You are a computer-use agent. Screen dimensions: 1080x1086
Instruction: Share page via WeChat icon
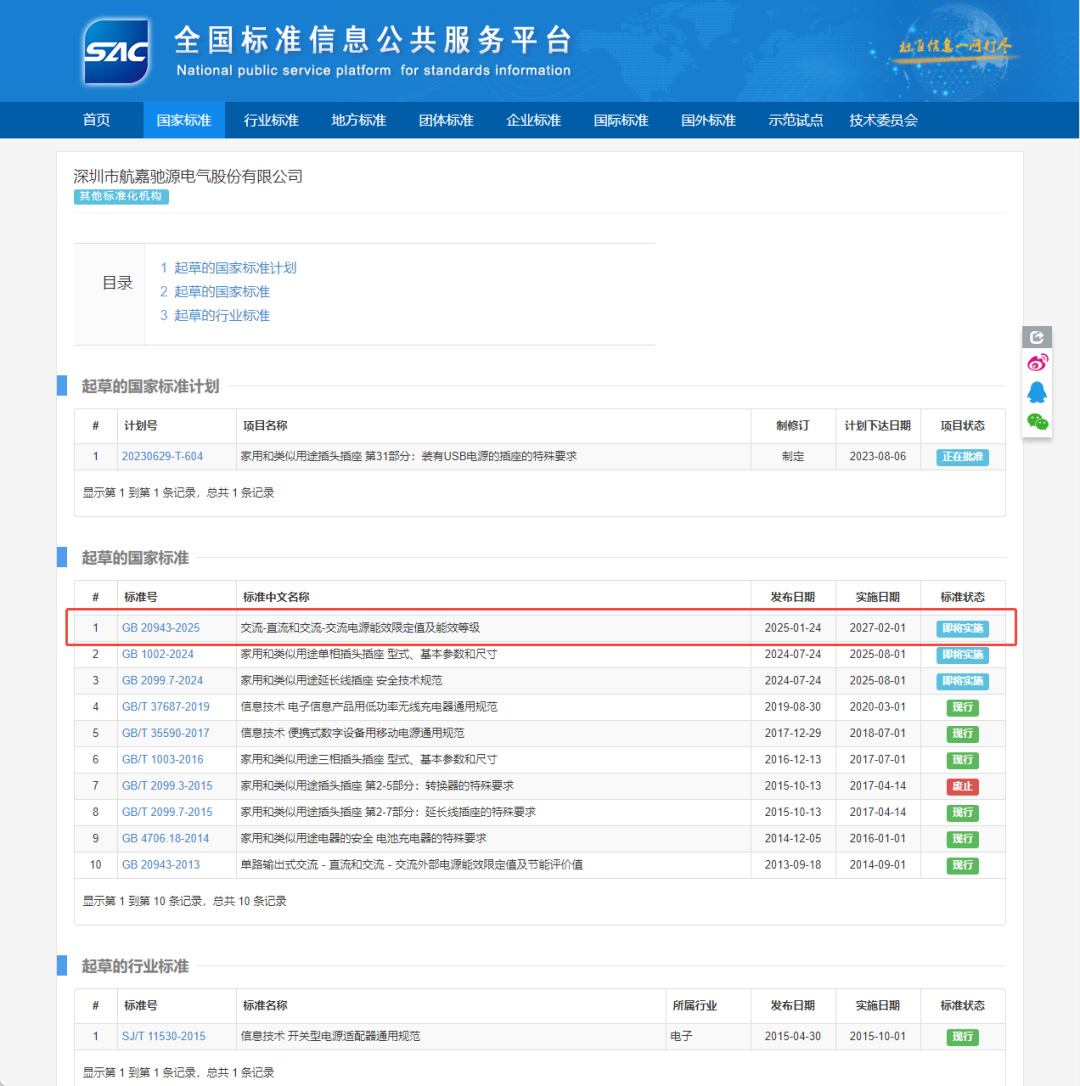(1037, 421)
